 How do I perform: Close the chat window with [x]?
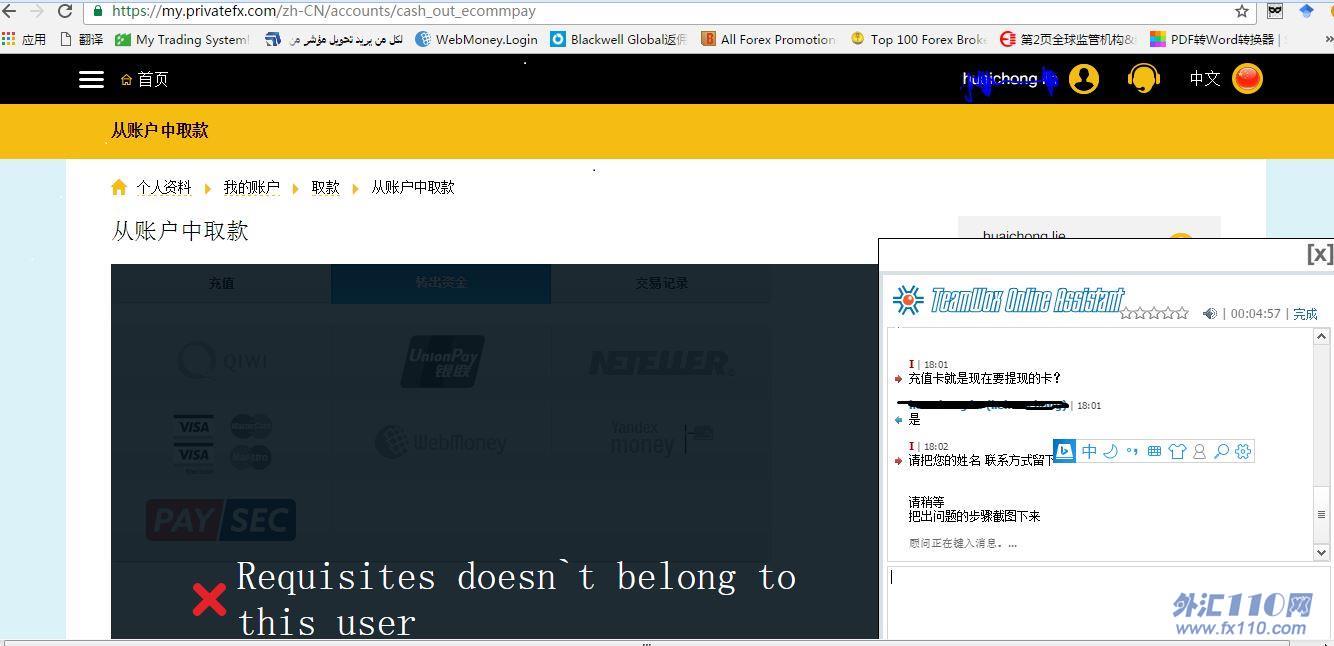point(1319,254)
